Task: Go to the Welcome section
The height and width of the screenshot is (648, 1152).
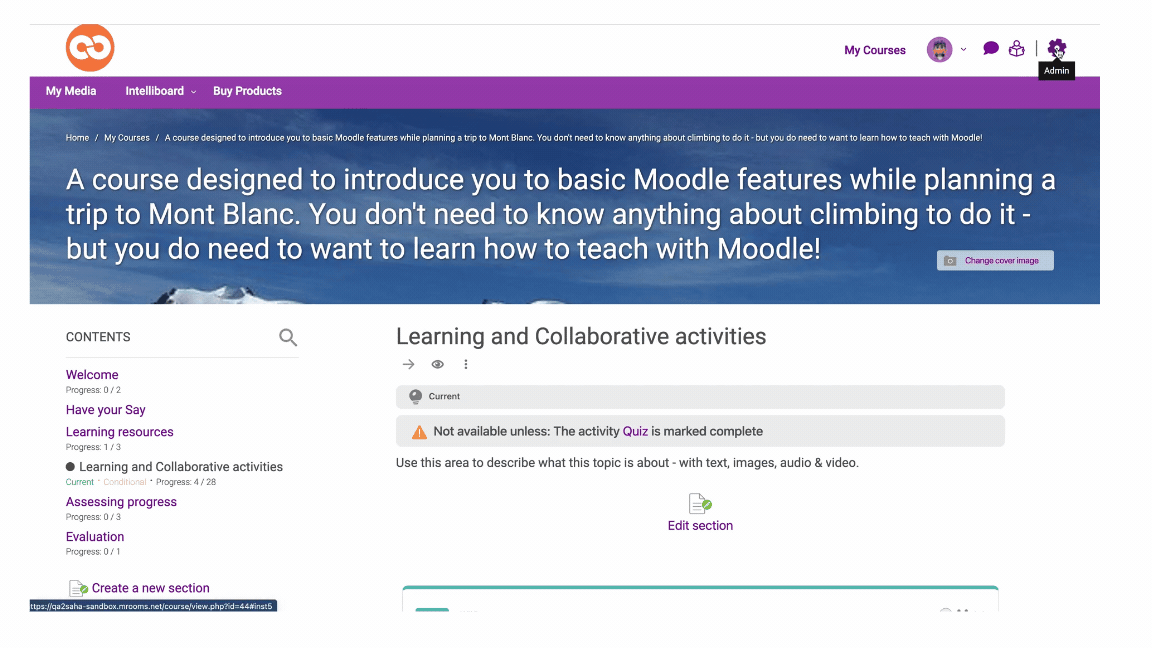Action: pyautogui.click(x=92, y=375)
